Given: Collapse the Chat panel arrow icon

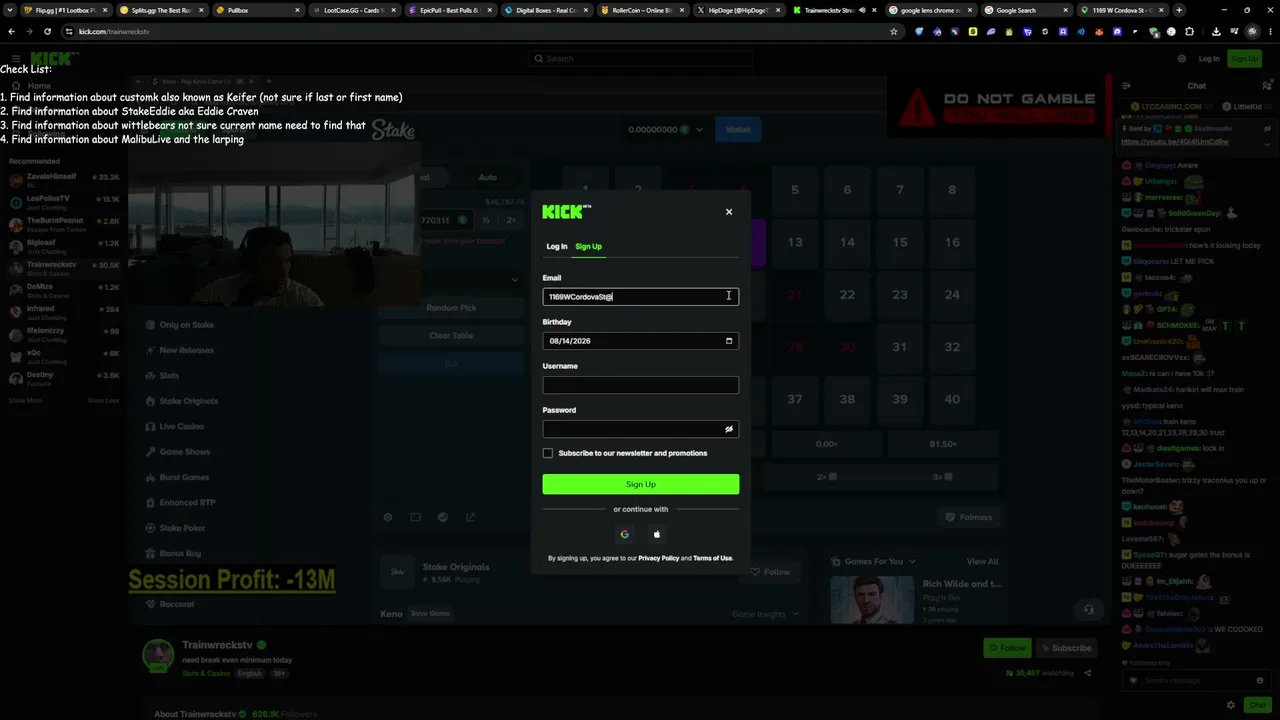Looking at the screenshot, I should coord(1126,86).
